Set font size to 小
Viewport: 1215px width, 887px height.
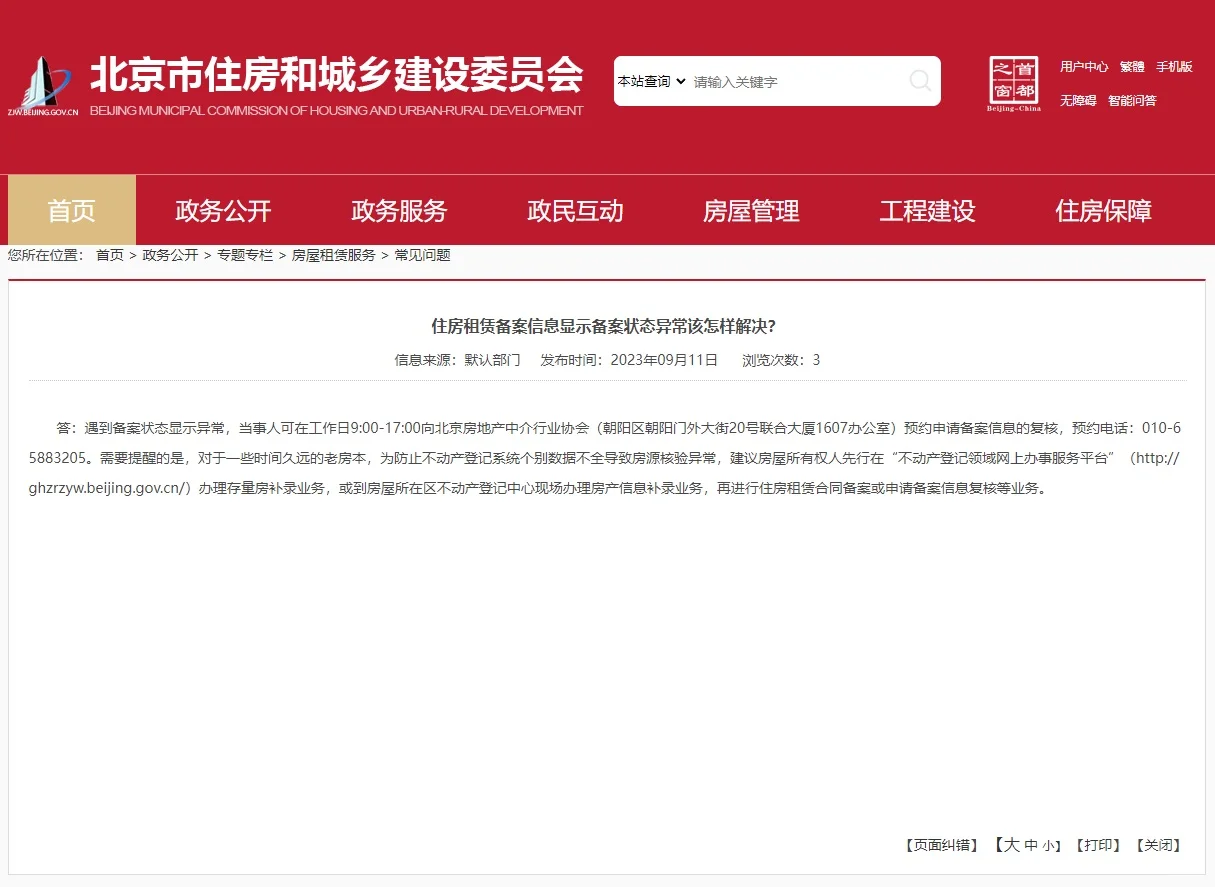1048,846
